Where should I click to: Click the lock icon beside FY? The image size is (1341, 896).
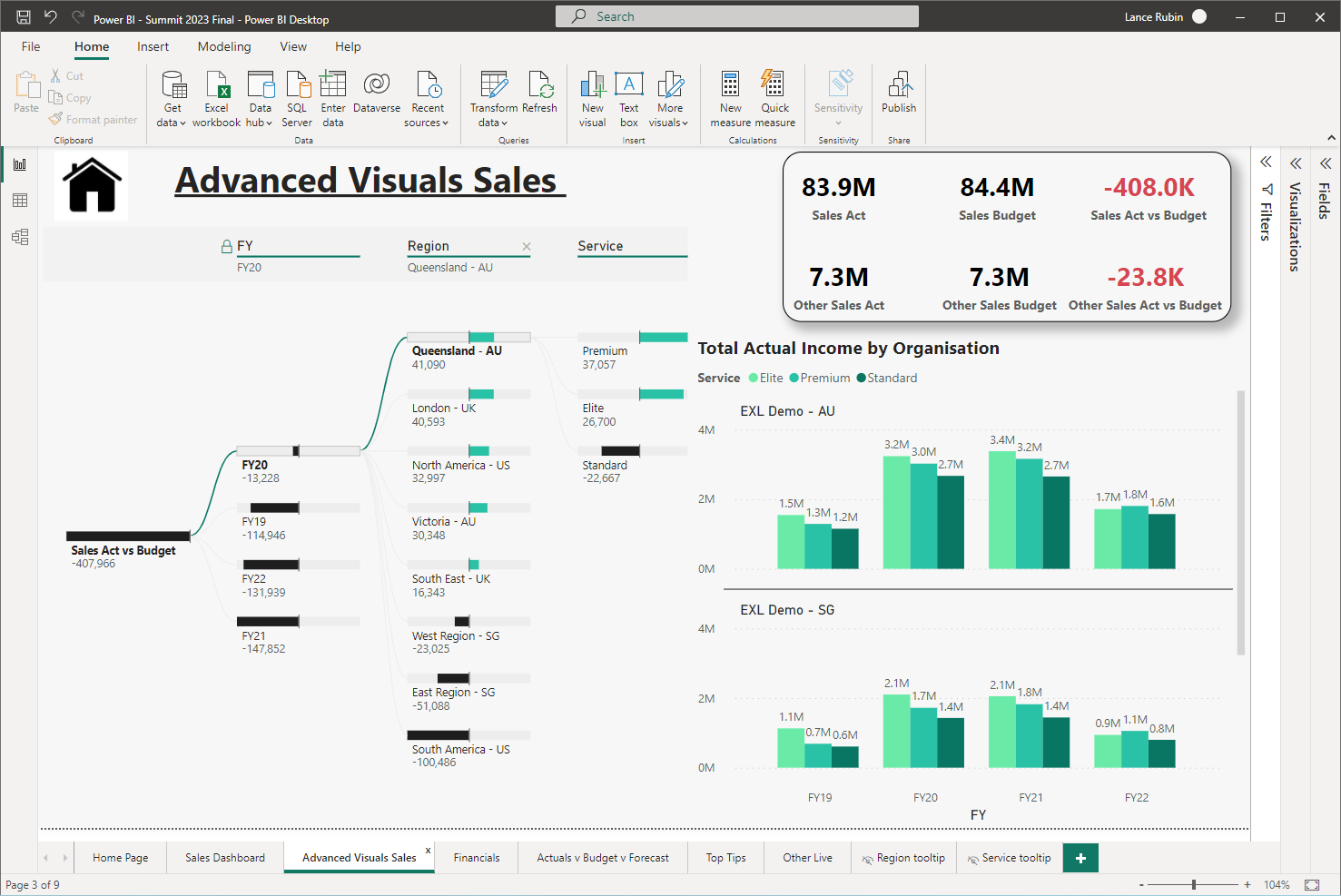227,246
